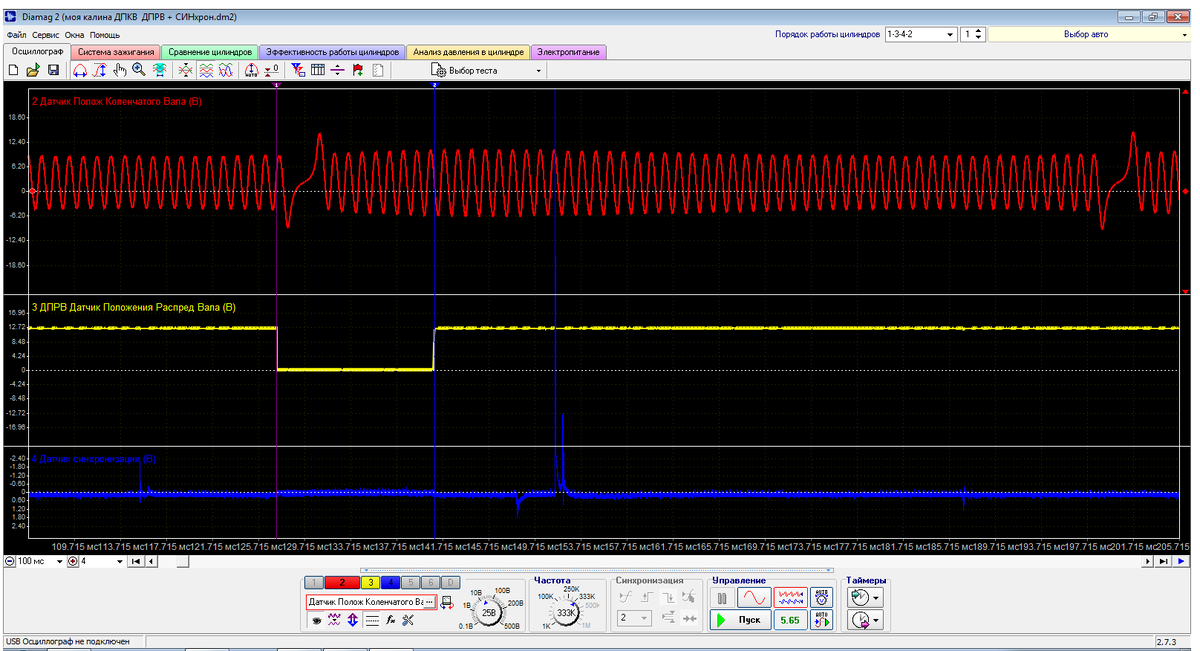1200x651 pixels.
Task: Click the stacked red-blue waveforms icon
Action: [206, 70]
